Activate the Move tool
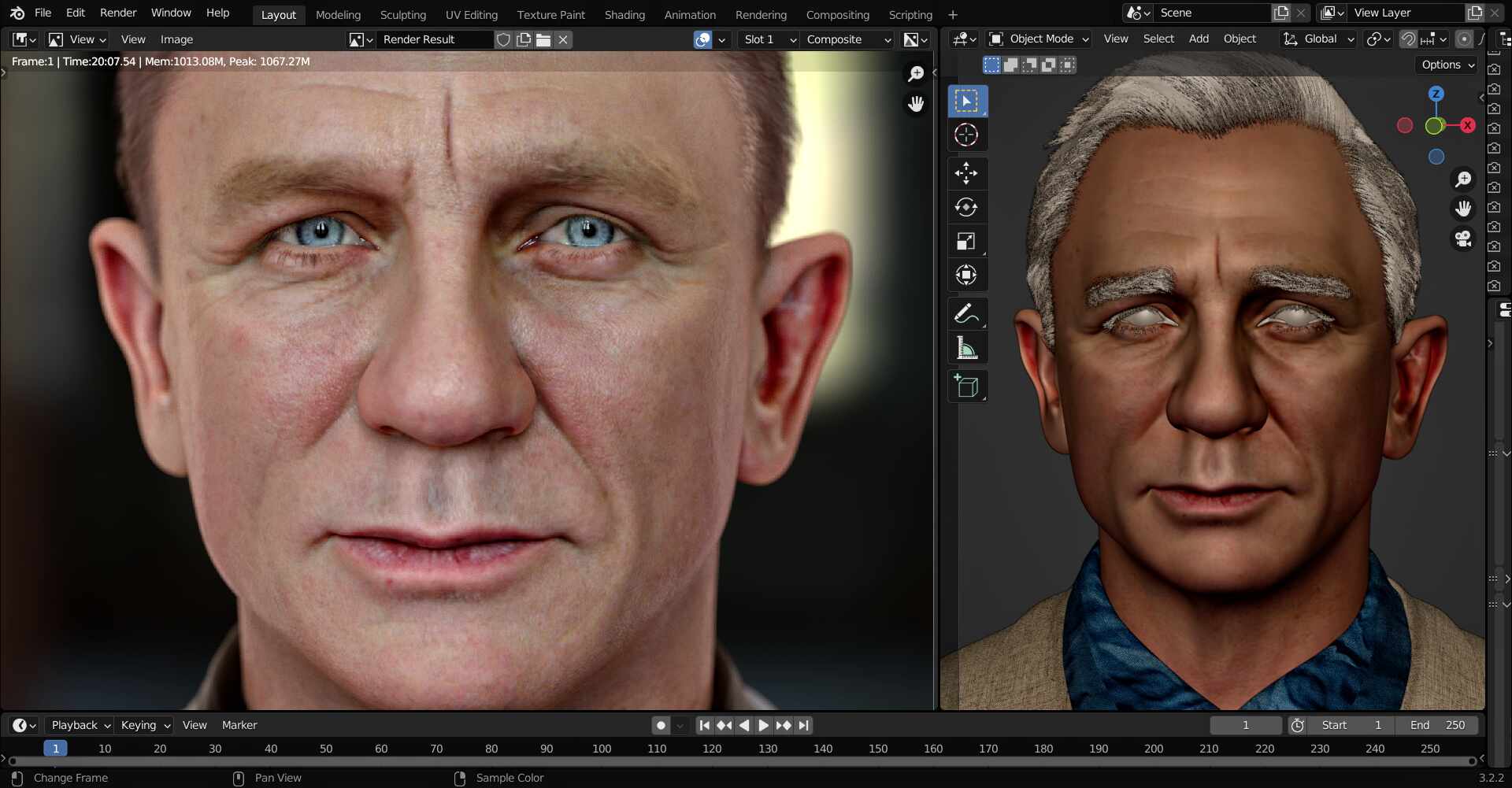 tap(966, 172)
